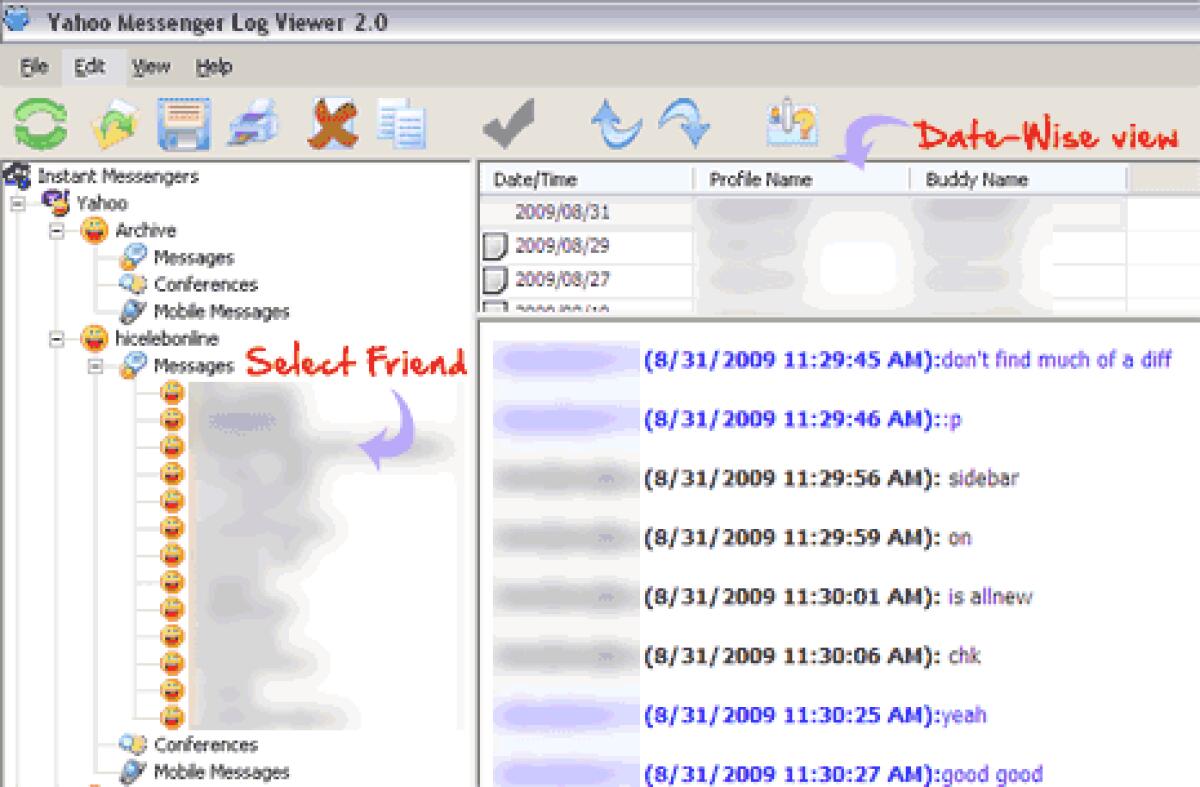Click the Help question mark toolbar icon
The width and height of the screenshot is (1200, 787).
point(792,124)
